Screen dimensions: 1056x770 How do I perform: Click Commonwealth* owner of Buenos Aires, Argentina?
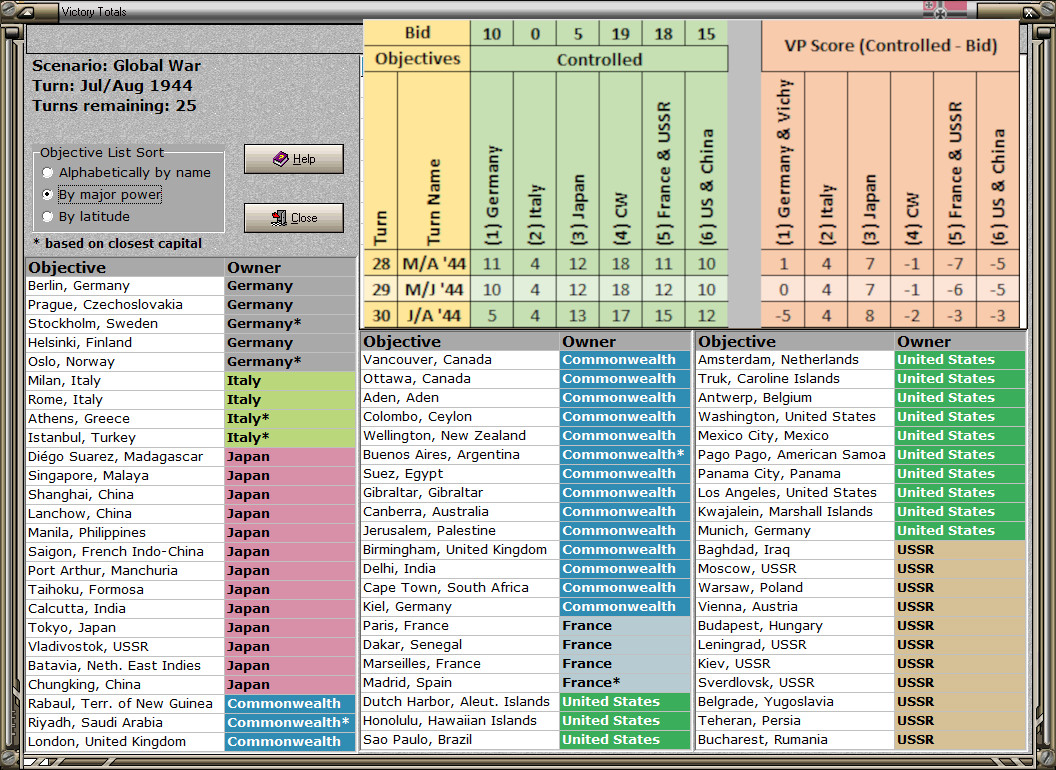[625, 455]
